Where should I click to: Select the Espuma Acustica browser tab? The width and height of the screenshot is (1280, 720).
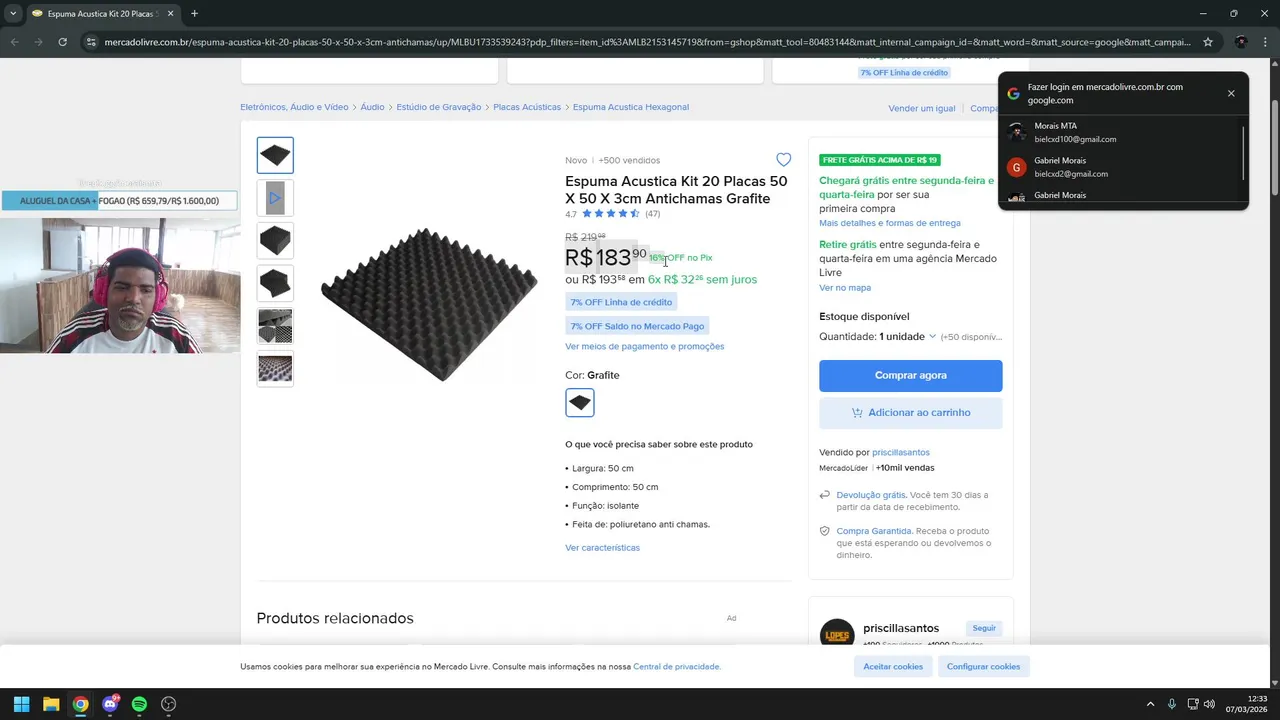[102, 14]
